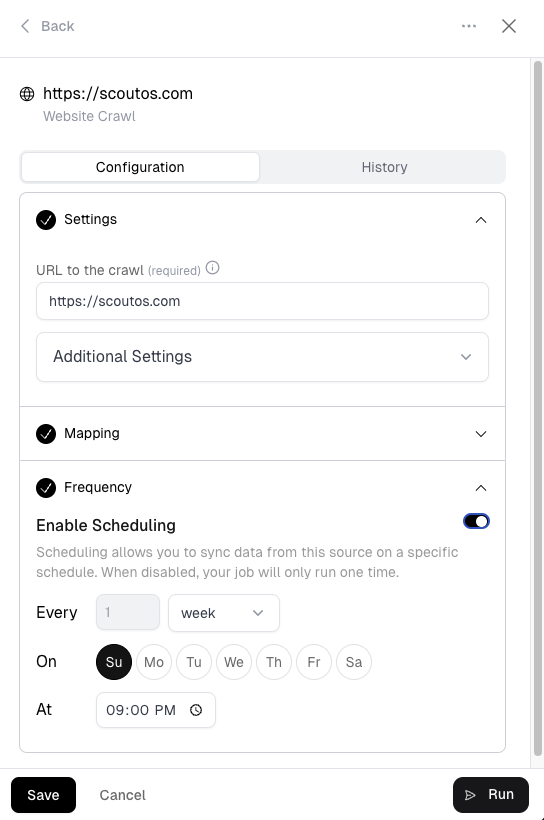Click the clock icon in time field
Image resolution: width=544 pixels, height=820 pixels.
pos(196,710)
